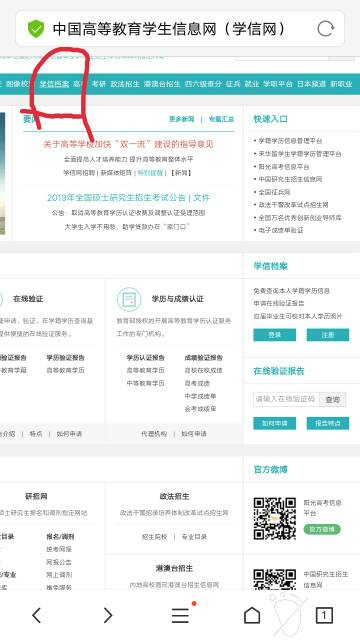The image size is (360, 640).
Task: Open 2019年全国硕士研究生招生考试公告 link
Action: tap(116, 198)
